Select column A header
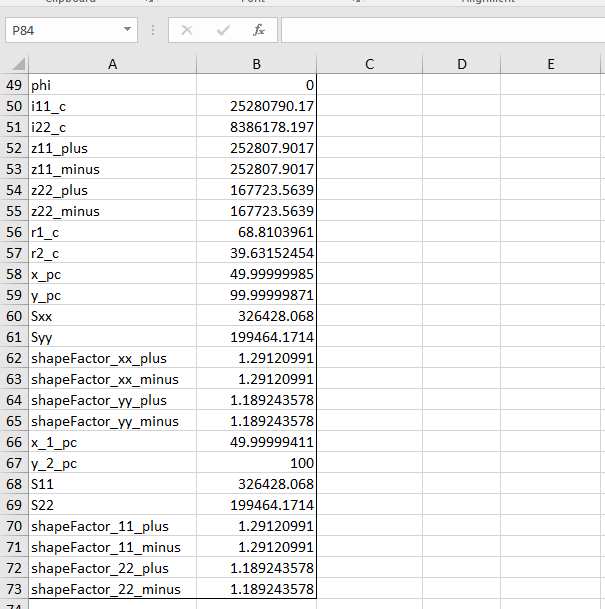This screenshot has width=605, height=609. [x=112, y=64]
